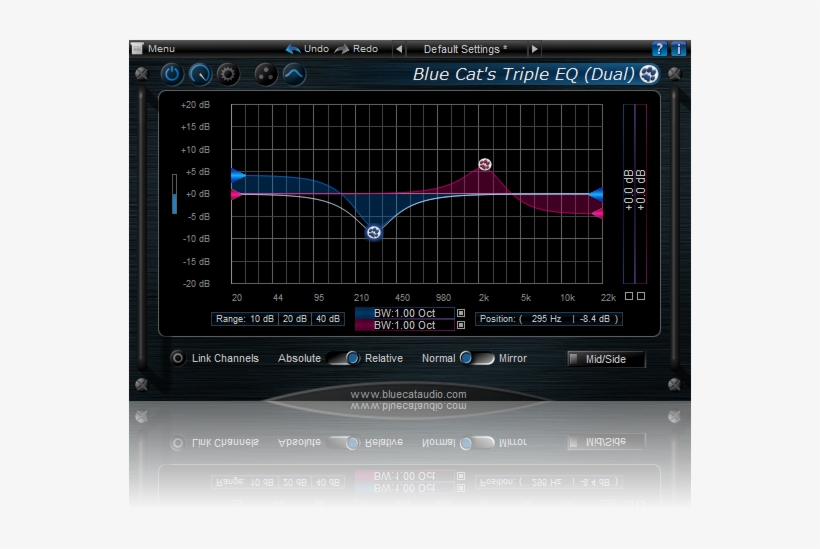Viewport: 820px width, 549px height.
Task: Load the previous preset with left arrow
Action: tap(399, 49)
